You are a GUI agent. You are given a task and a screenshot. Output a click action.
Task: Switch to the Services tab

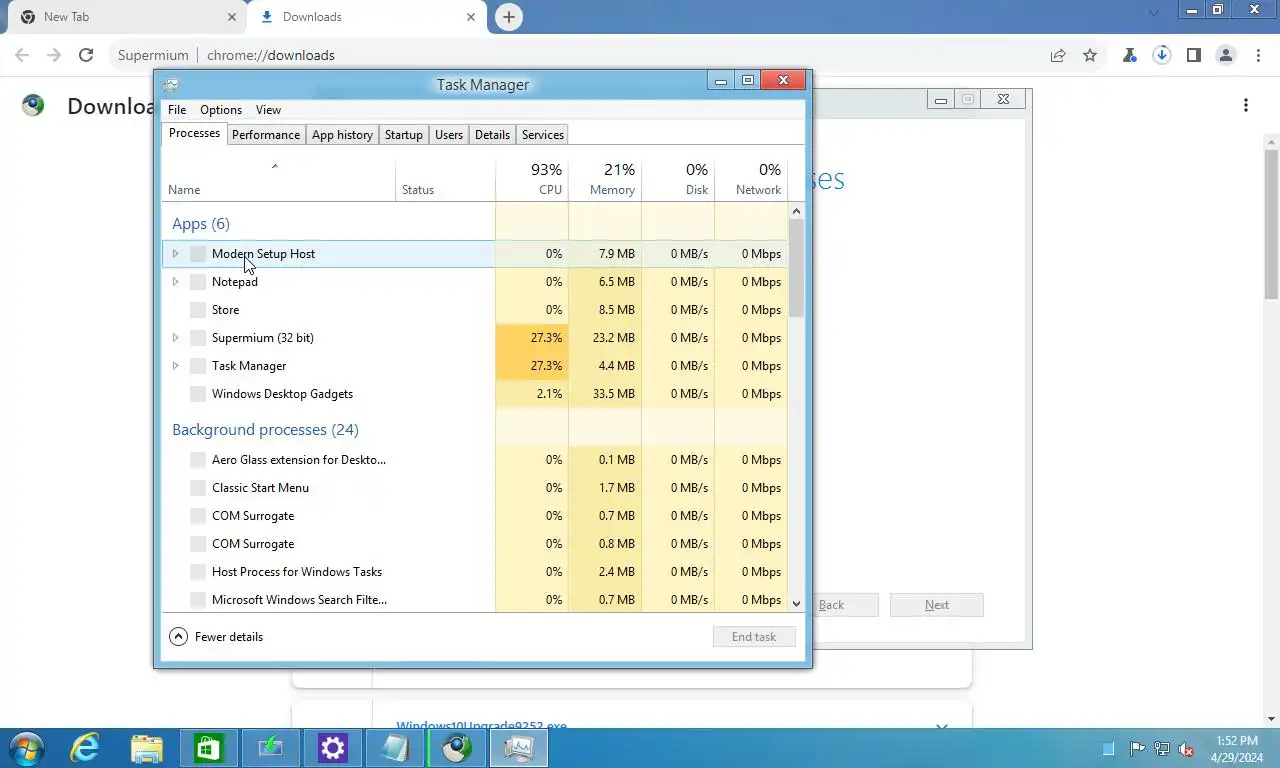pyautogui.click(x=543, y=135)
